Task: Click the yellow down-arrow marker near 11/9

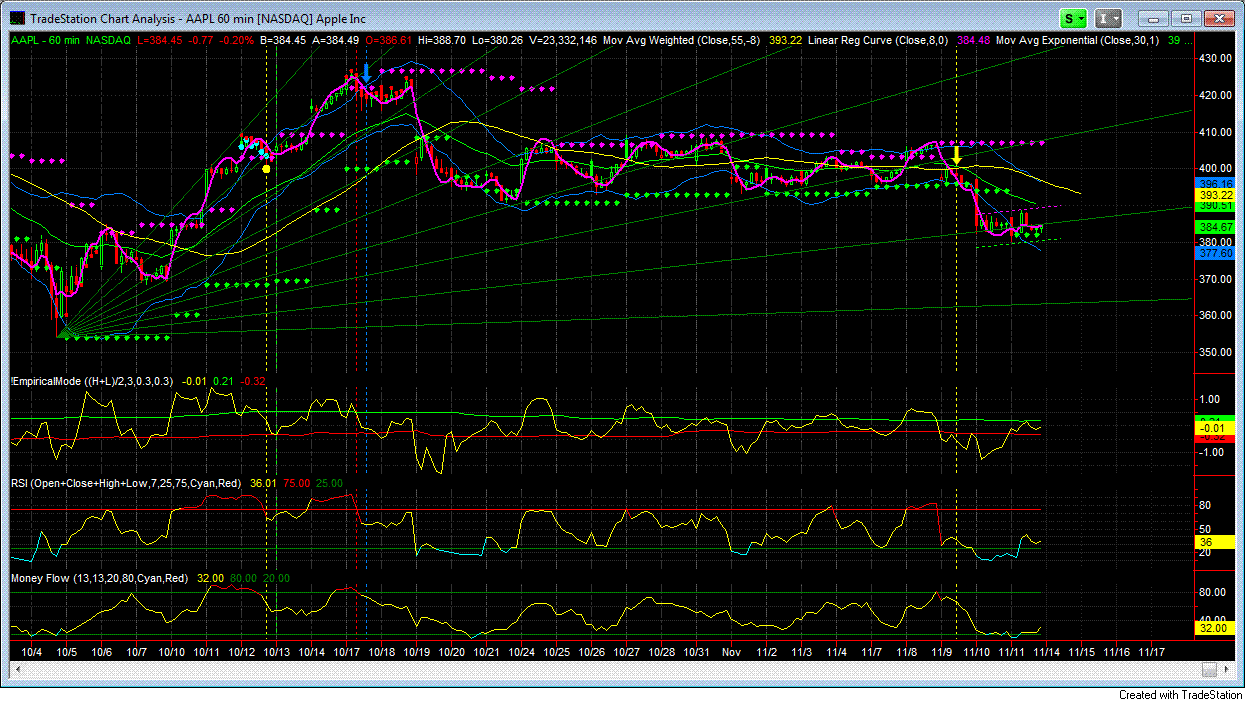Action: point(957,155)
